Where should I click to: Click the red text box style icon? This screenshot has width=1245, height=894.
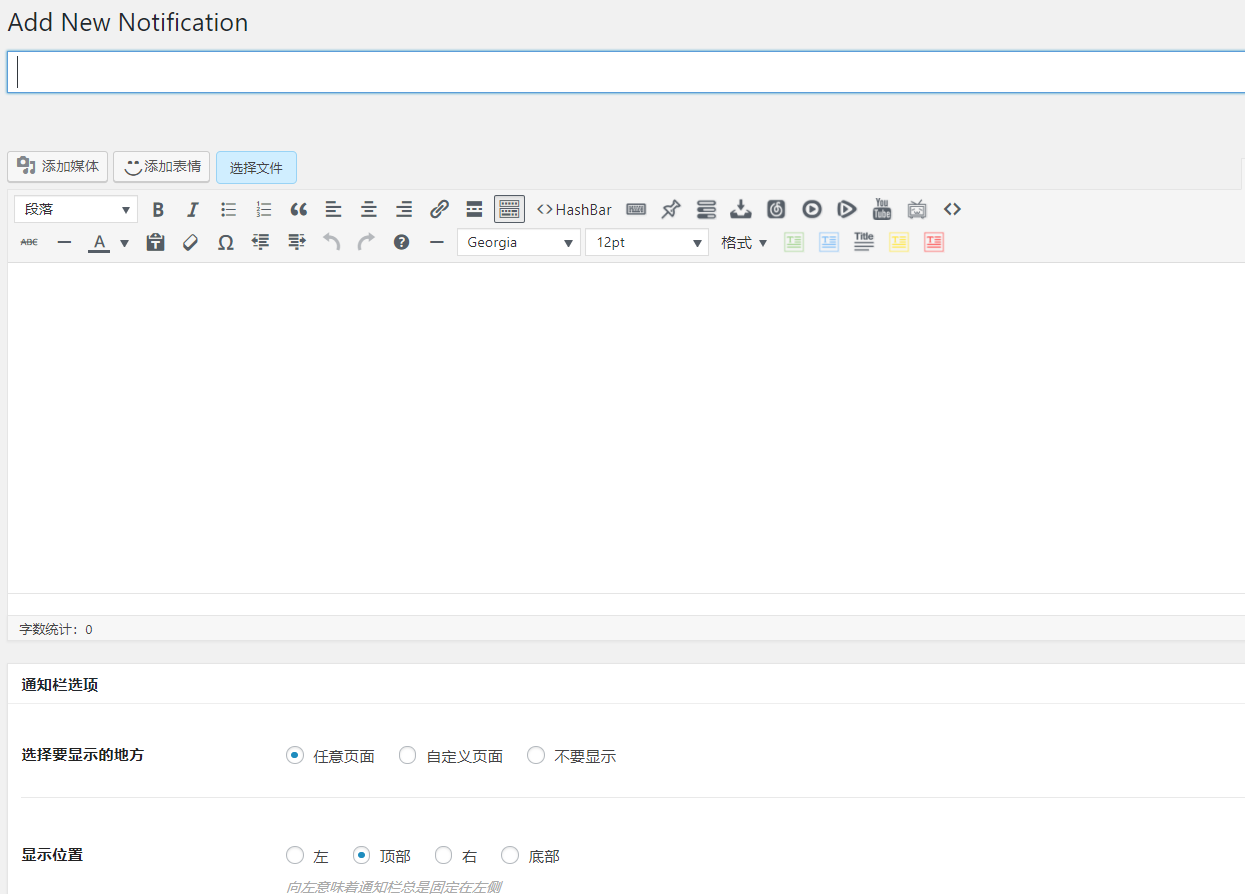tap(934, 242)
